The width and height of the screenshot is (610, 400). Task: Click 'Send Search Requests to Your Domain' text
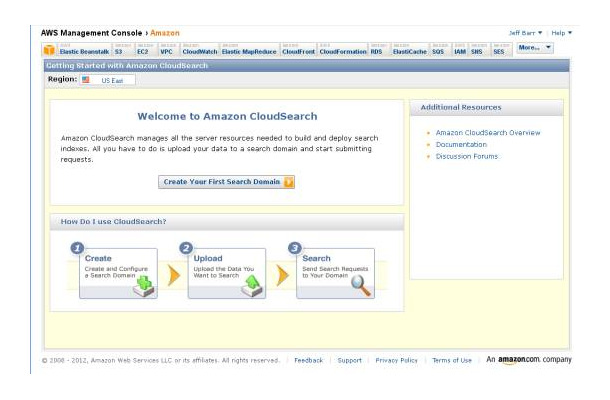[x=335, y=272]
